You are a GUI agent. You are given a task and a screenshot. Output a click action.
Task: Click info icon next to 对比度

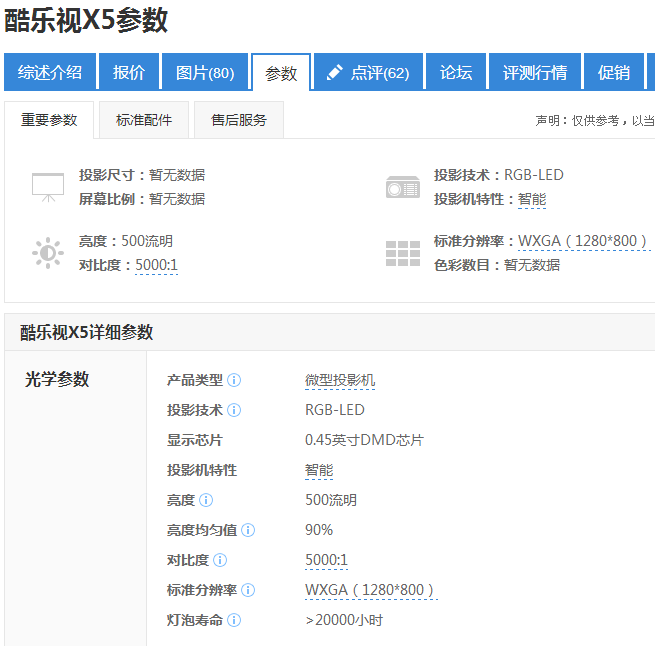point(220,560)
